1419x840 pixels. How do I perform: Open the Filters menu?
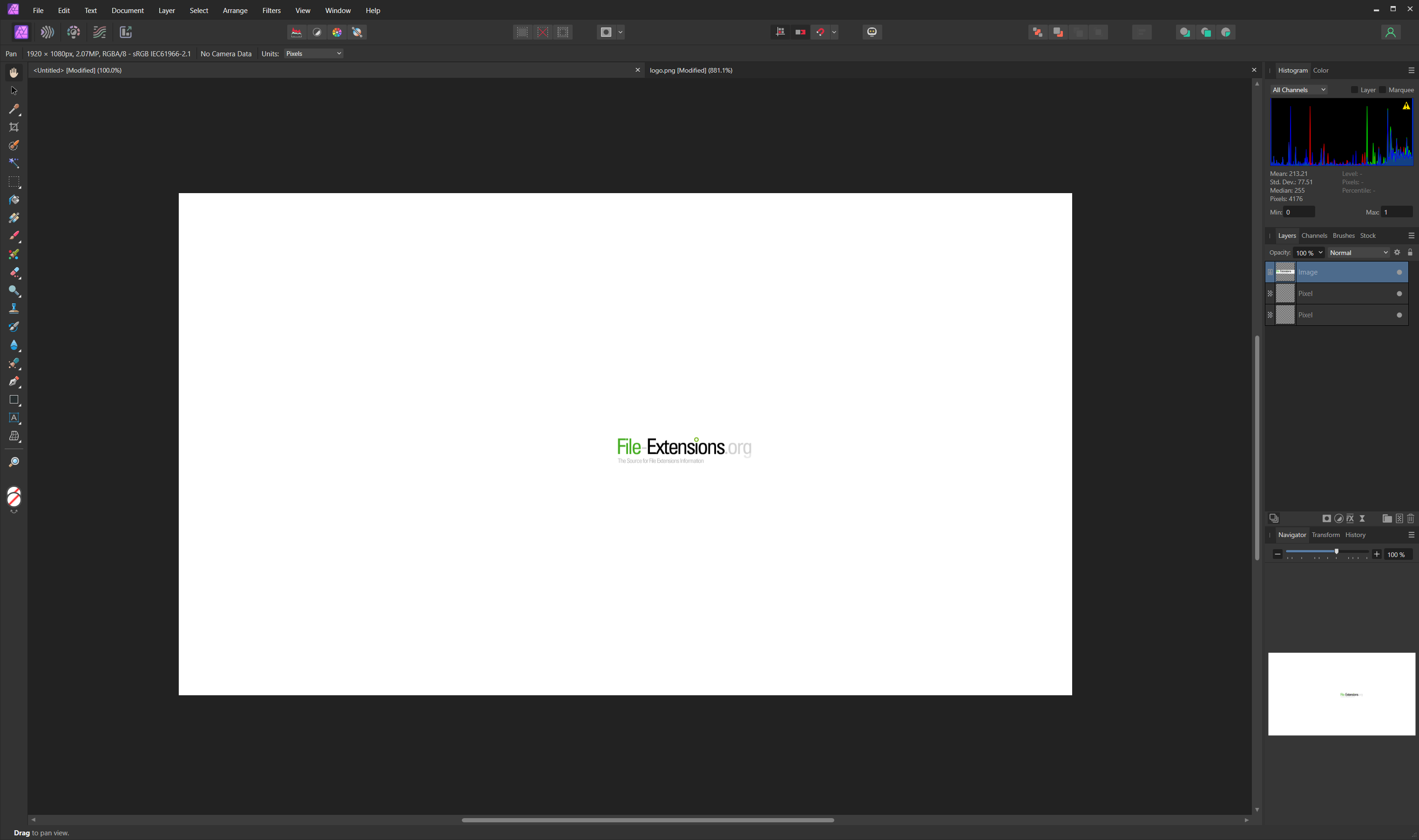(x=271, y=11)
